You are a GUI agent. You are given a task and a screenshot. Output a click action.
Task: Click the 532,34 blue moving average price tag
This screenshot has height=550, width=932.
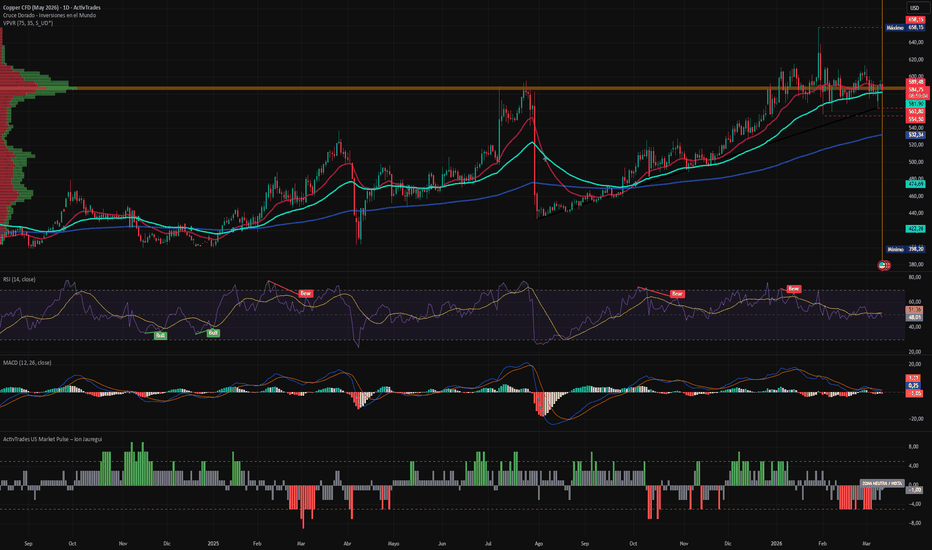915,135
